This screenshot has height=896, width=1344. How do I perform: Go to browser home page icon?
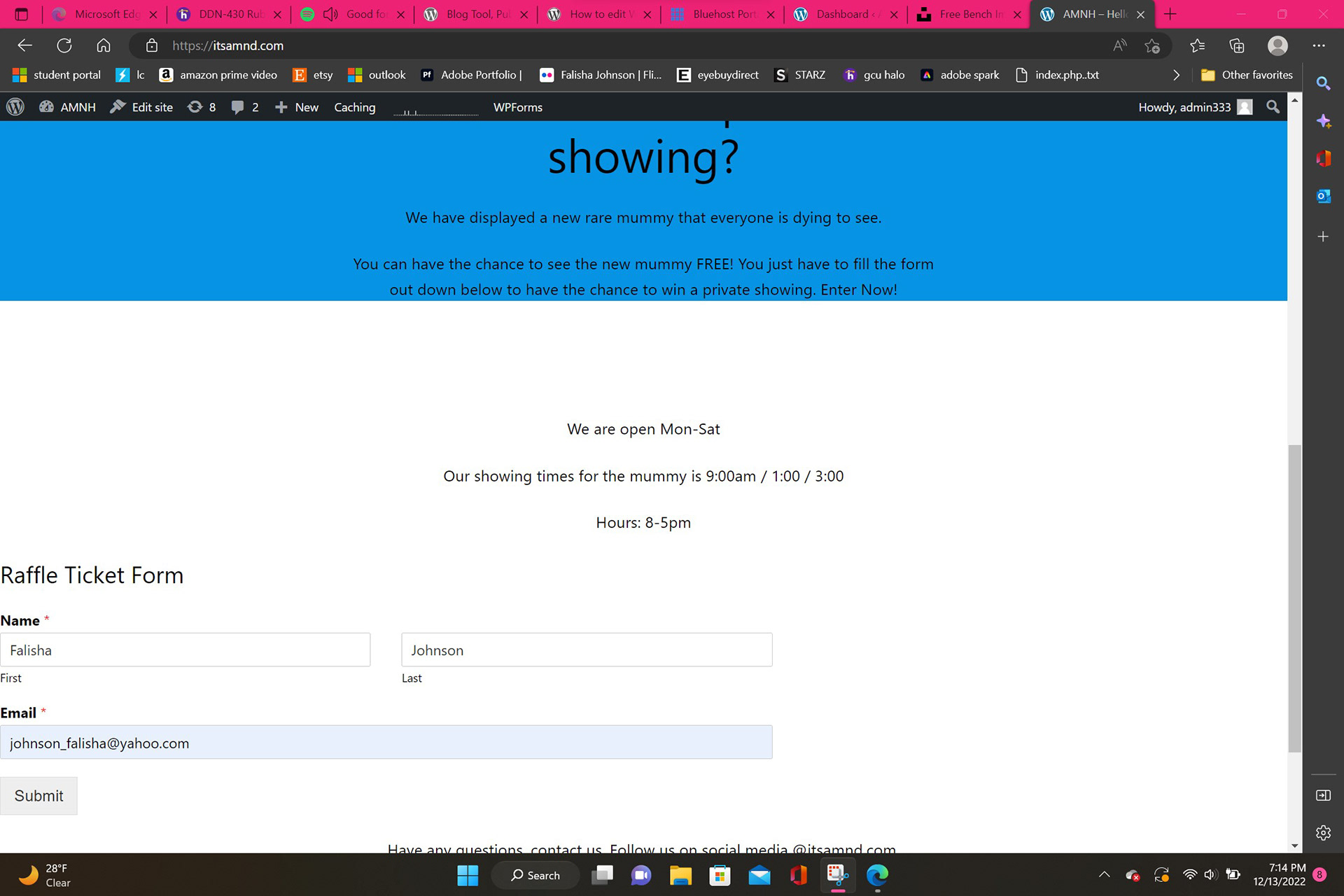tap(104, 45)
